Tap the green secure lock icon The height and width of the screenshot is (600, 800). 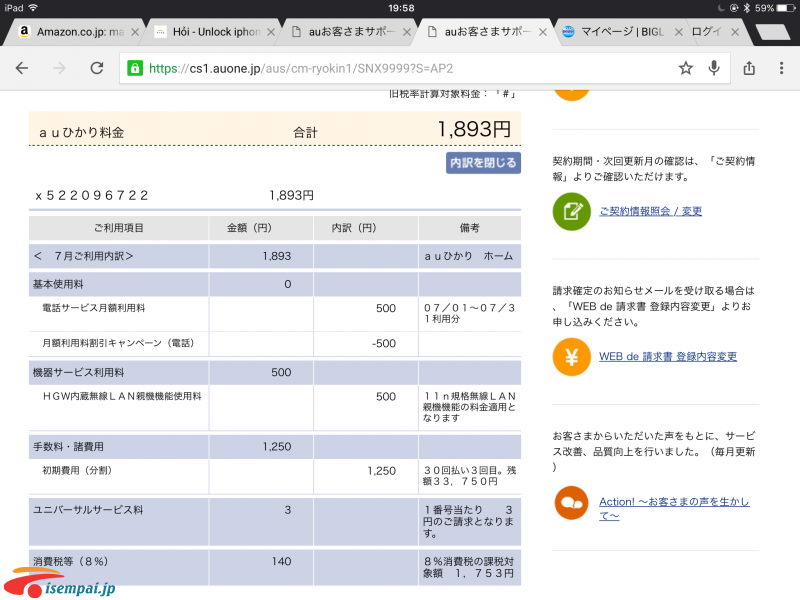coord(135,68)
